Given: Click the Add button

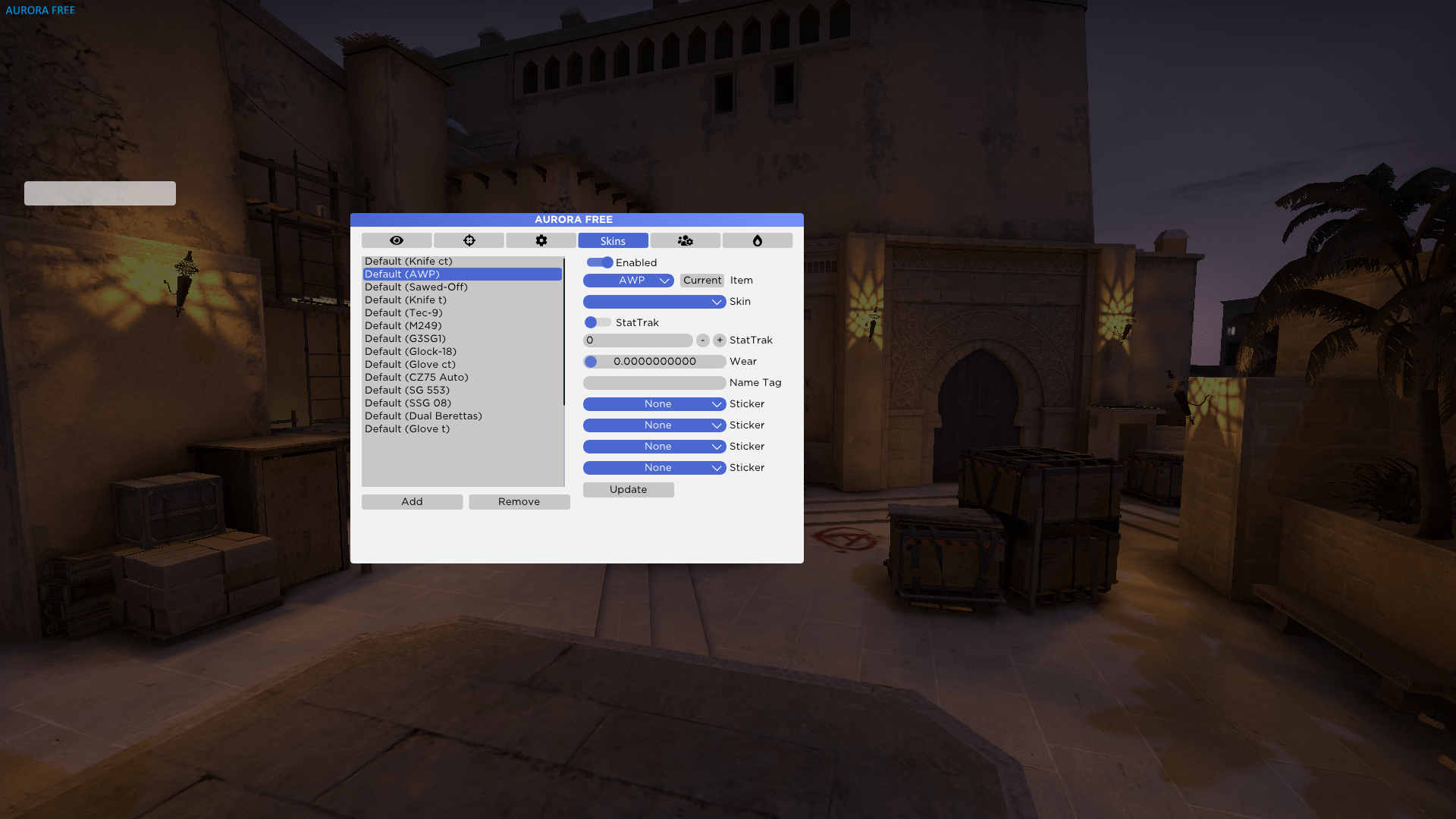Looking at the screenshot, I should point(412,501).
